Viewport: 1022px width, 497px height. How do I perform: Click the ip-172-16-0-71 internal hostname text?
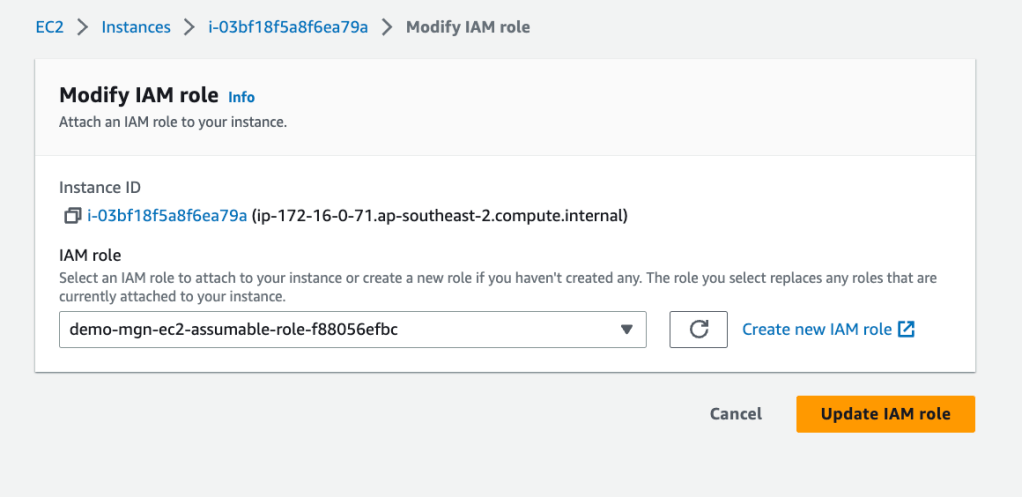[x=439, y=215]
